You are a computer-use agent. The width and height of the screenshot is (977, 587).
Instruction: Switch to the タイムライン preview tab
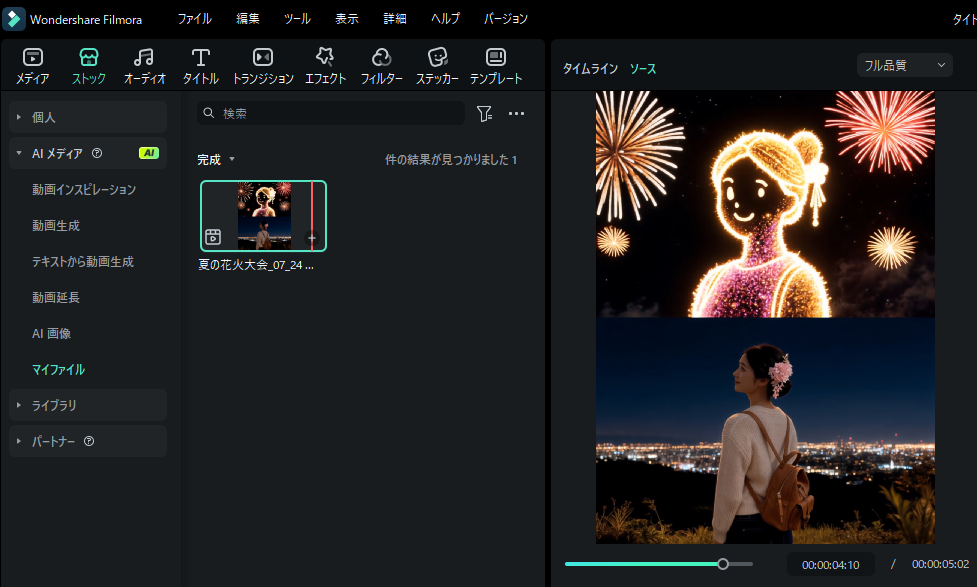point(590,69)
